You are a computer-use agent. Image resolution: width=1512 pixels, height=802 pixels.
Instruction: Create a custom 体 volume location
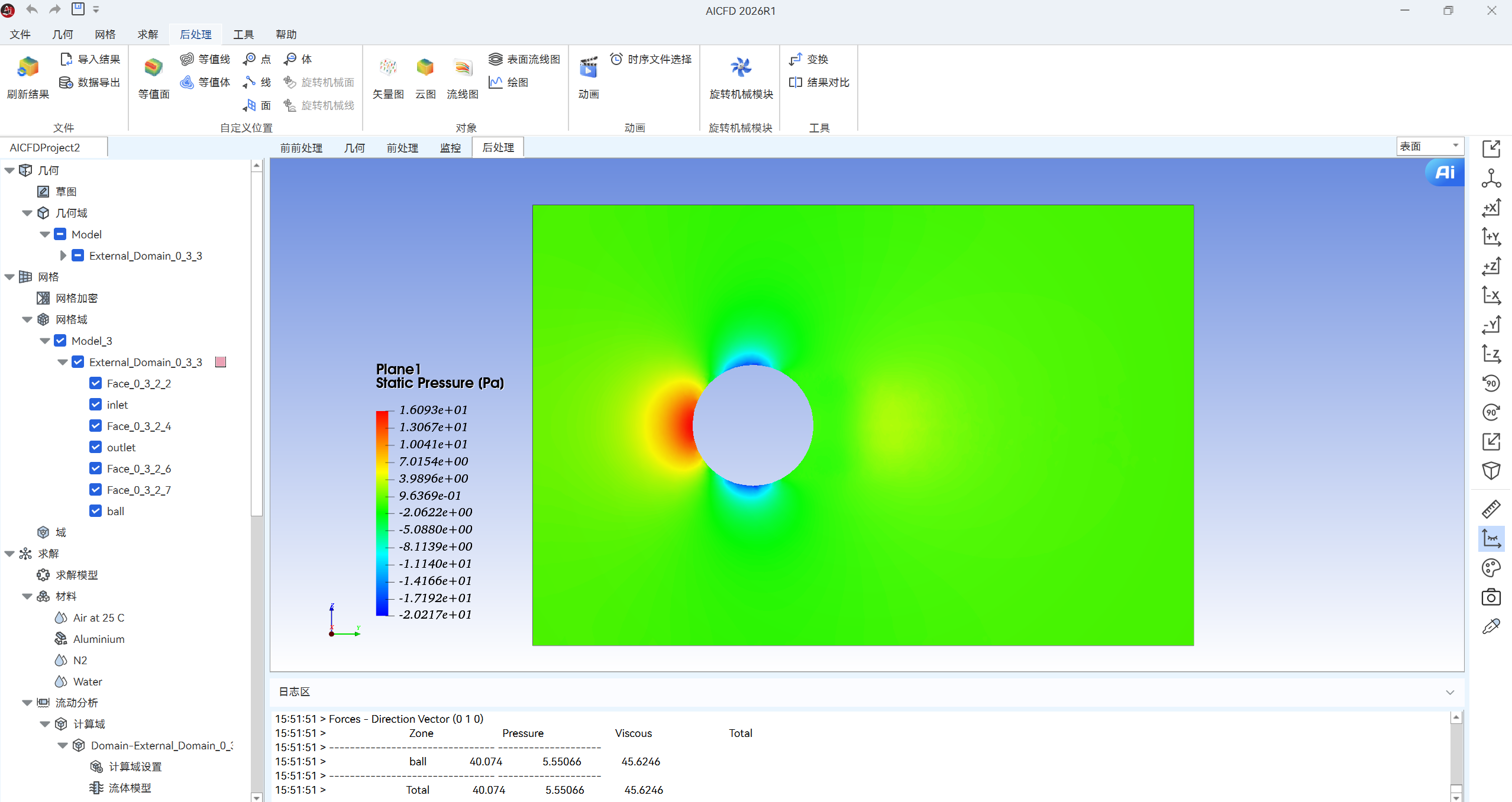click(x=298, y=59)
